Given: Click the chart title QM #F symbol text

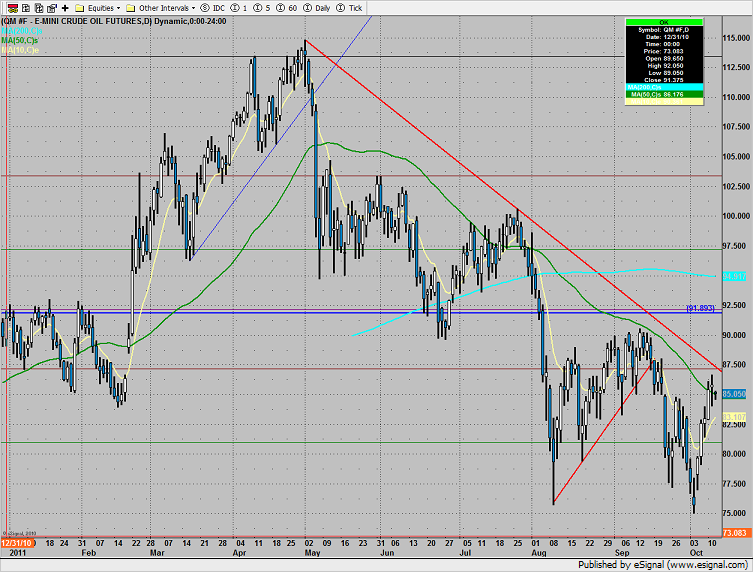Looking at the screenshot, I should tap(15, 21).
